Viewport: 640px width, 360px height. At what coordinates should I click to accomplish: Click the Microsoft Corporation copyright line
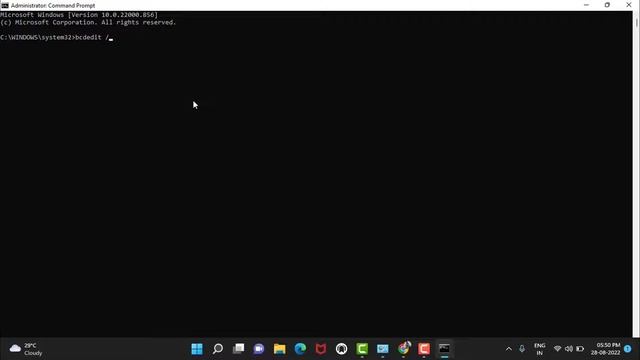pos(88,22)
